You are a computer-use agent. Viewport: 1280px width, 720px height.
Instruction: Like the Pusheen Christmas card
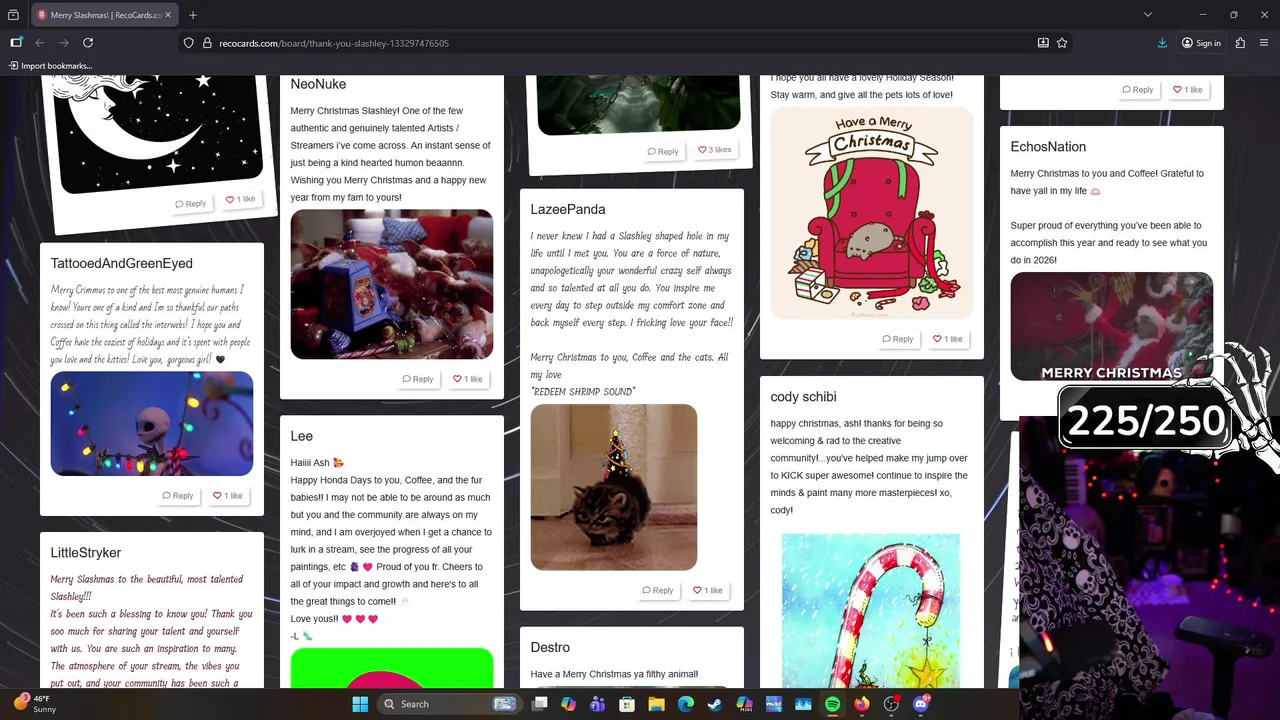point(947,339)
